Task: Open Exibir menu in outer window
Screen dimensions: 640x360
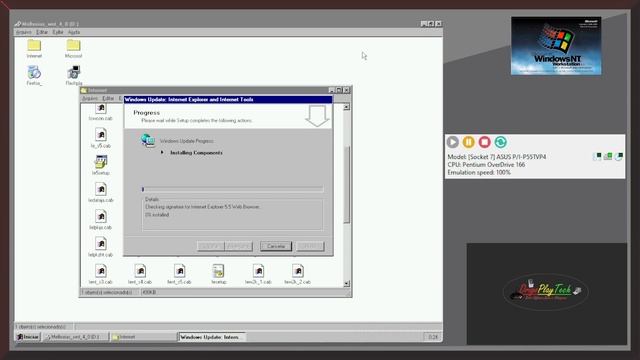Action: pyautogui.click(x=58, y=32)
